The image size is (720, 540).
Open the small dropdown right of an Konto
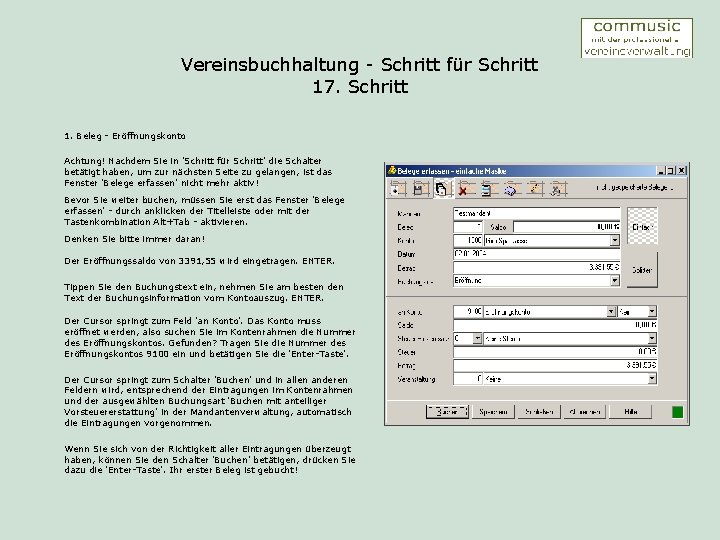(x=652, y=312)
